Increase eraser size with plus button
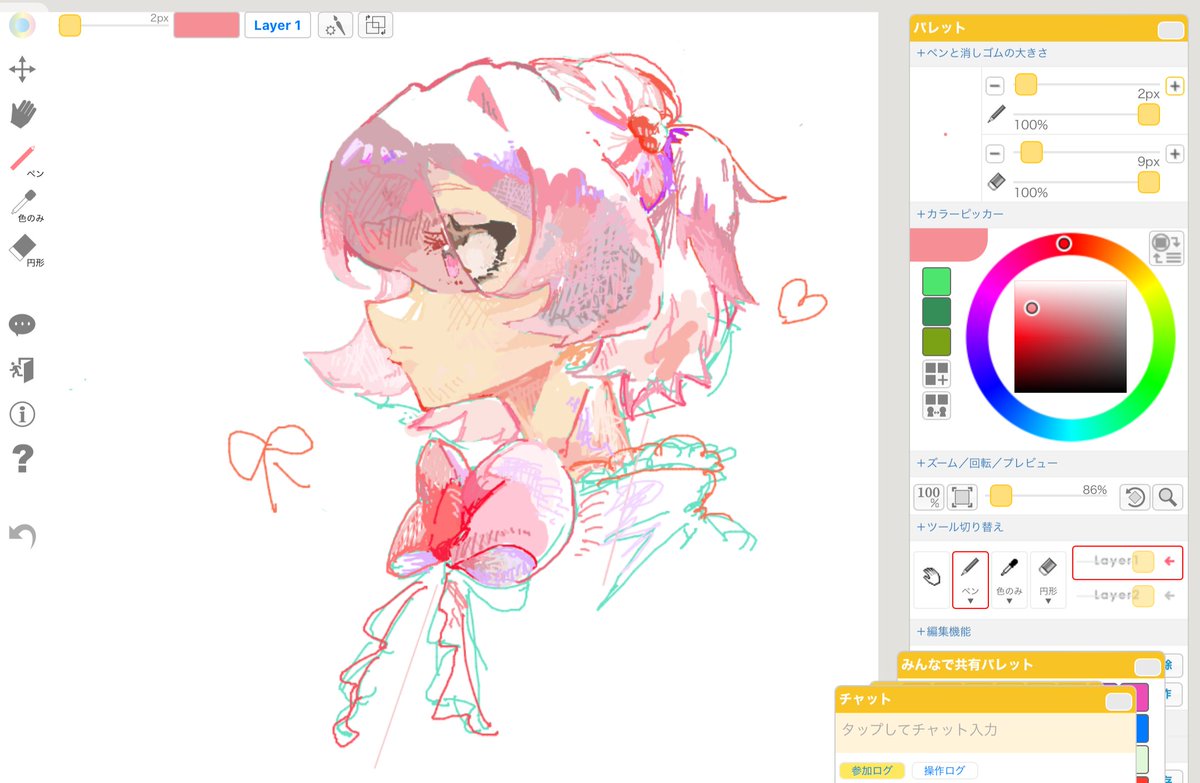Screen dimensions: 1200x783 coord(1175,153)
